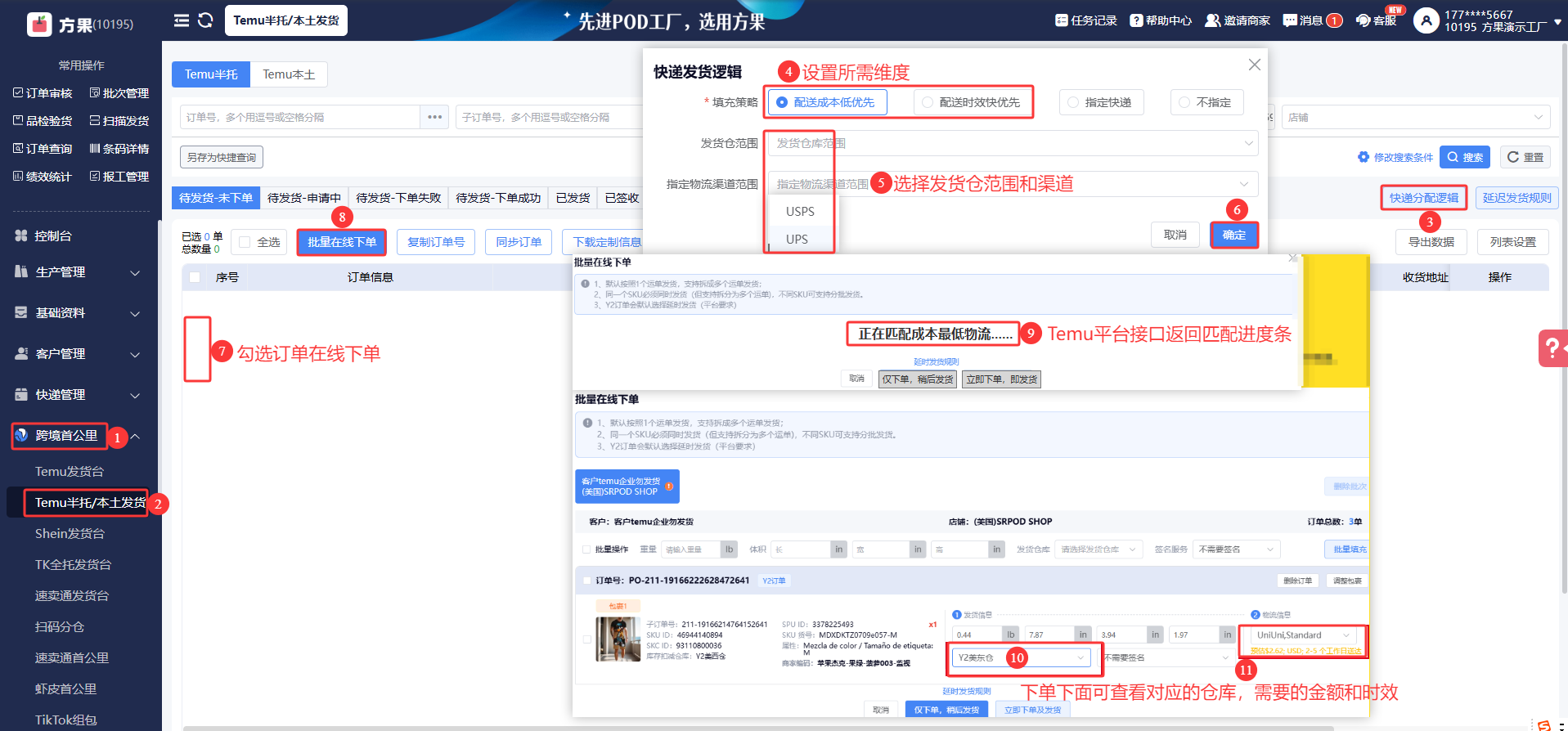Tick the table header select-all checkbox
Screen dimensions: 1568x731
(x=195, y=277)
